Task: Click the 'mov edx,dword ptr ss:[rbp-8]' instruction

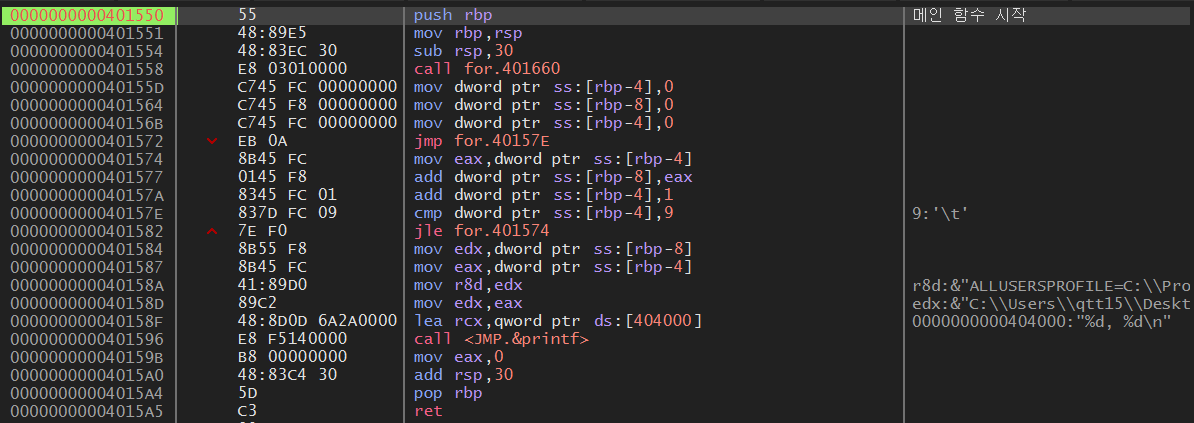Action: [553, 249]
